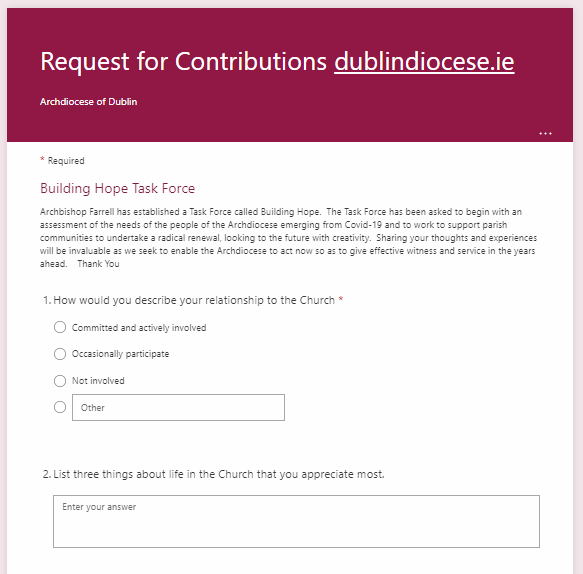
Task: Open the more options ellipsis in header
Action: click(545, 133)
